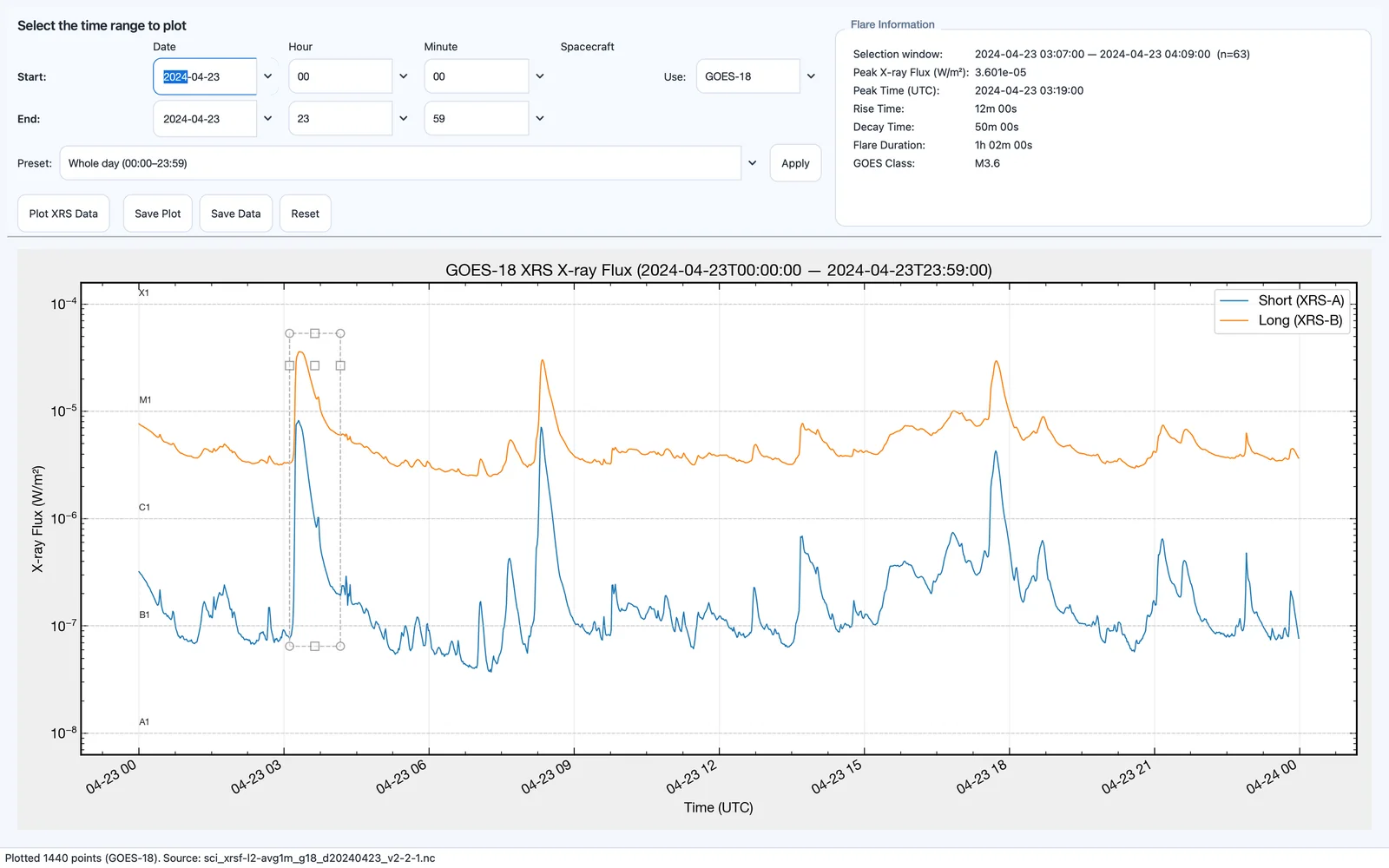Screen dimensions: 1389x868
Task: Open the Start minute dropdown arrow
Action: (540, 76)
